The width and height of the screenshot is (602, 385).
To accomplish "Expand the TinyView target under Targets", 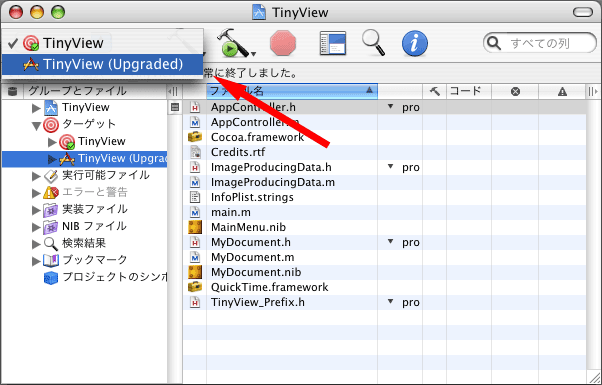I will click(x=52, y=142).
